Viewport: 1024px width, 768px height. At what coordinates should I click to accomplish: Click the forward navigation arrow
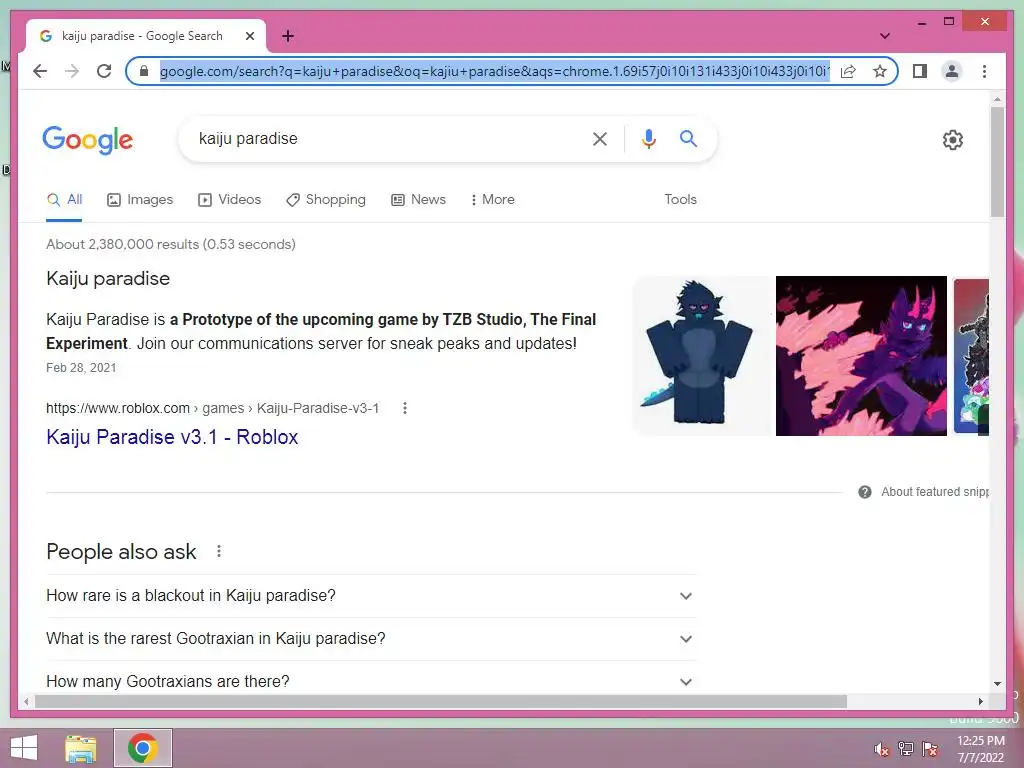(x=72, y=71)
